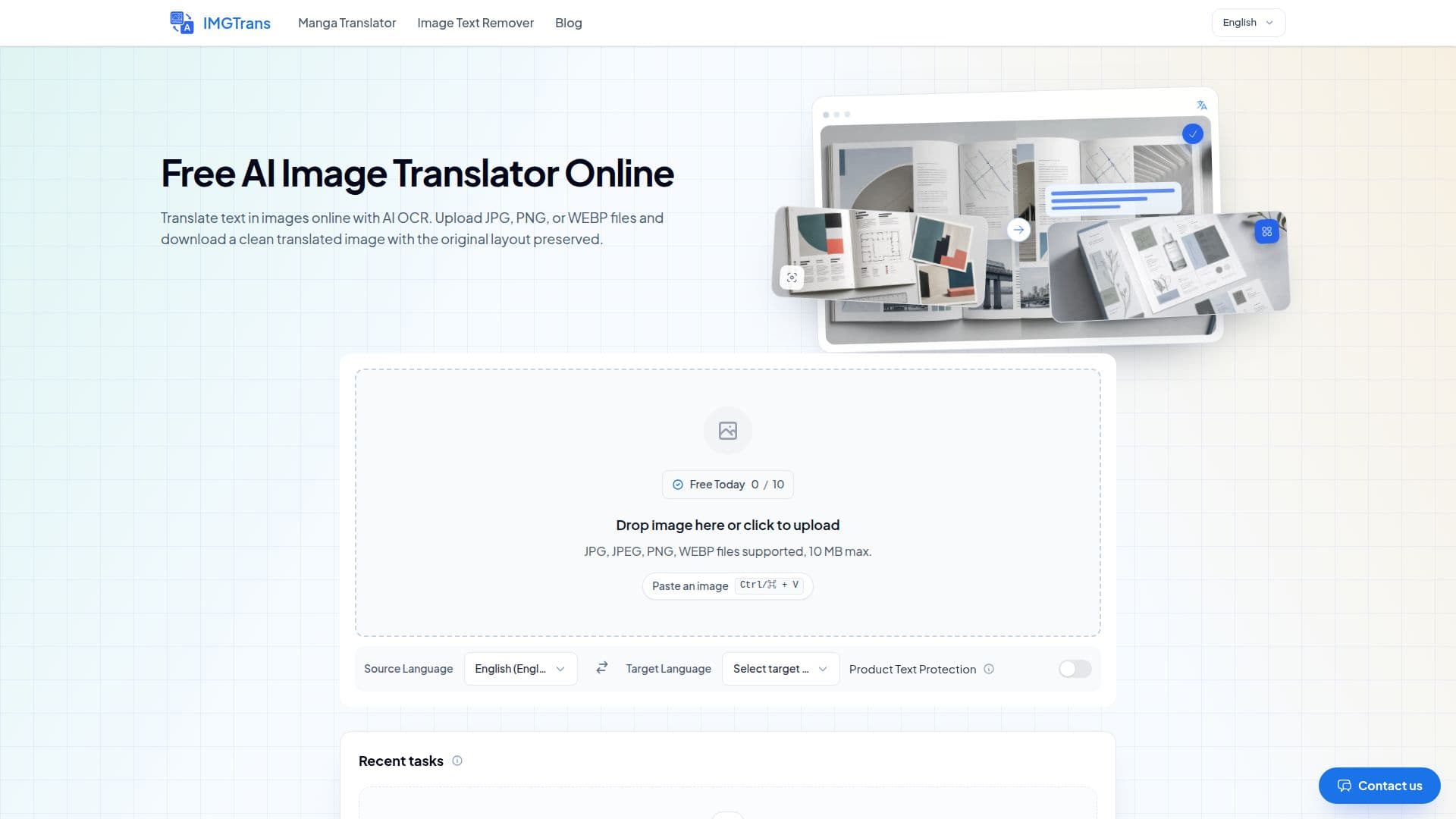The height and width of the screenshot is (819, 1456).
Task: Click the IMGTrans logo icon
Action: pyautogui.click(x=182, y=23)
